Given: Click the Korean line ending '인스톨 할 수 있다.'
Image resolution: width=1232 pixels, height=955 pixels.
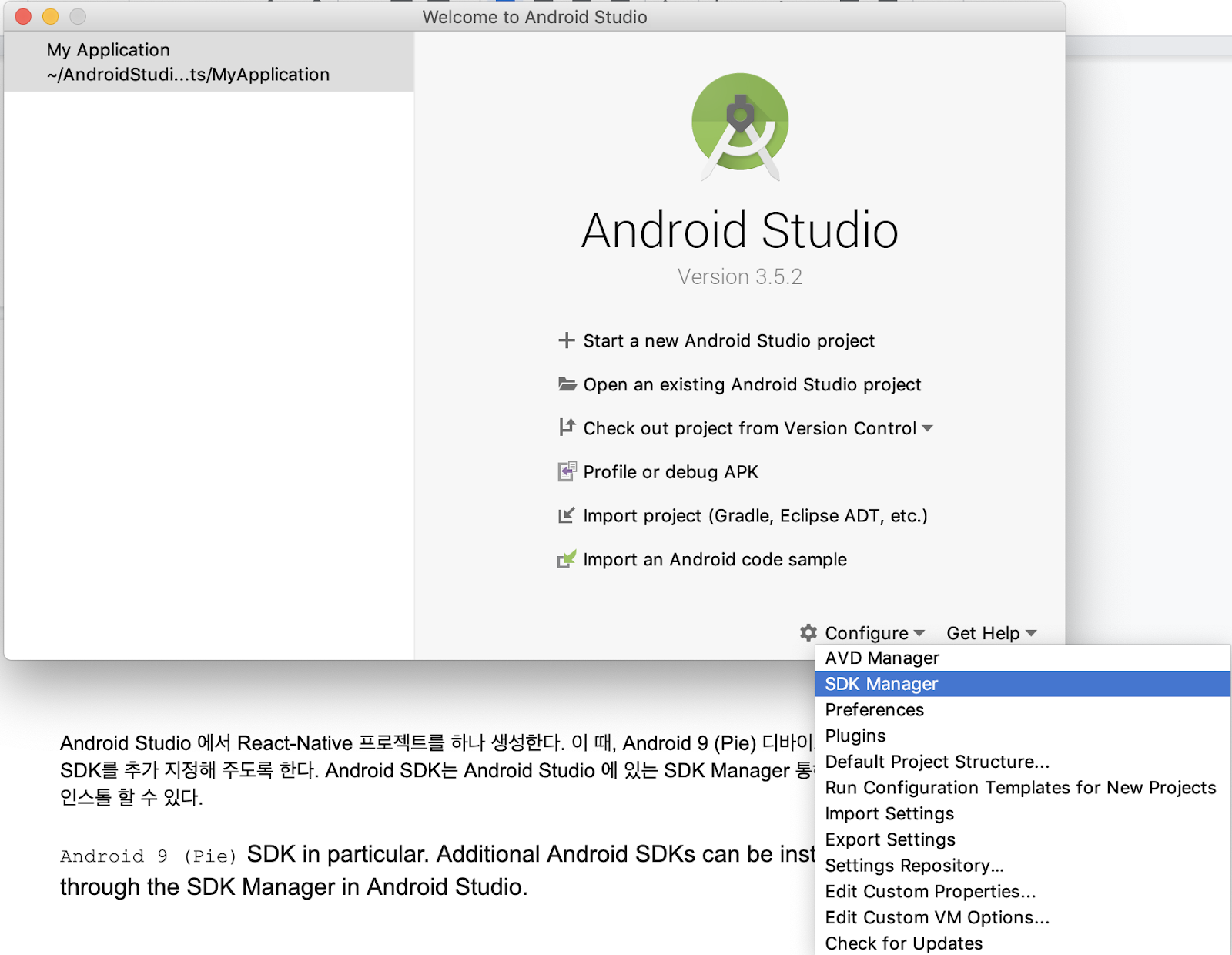Looking at the screenshot, I should [132, 797].
